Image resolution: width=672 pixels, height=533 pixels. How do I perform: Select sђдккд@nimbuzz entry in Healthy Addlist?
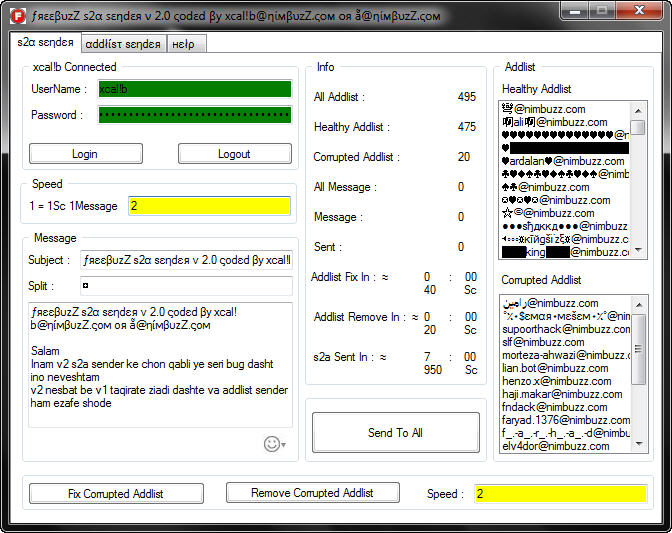point(564,226)
